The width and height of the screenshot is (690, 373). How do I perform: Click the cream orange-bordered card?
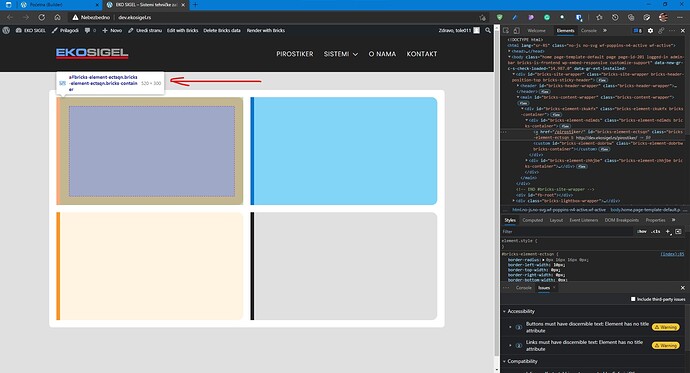point(150,266)
